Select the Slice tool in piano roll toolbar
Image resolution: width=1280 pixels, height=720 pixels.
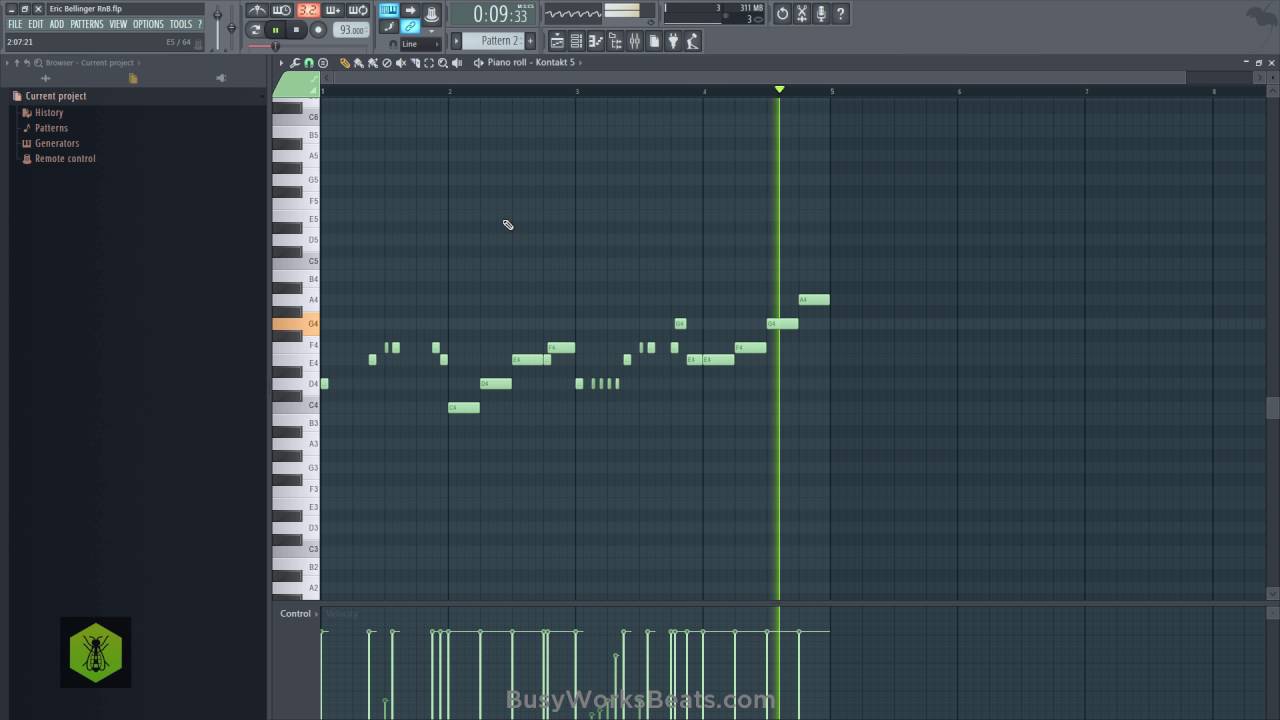414,62
